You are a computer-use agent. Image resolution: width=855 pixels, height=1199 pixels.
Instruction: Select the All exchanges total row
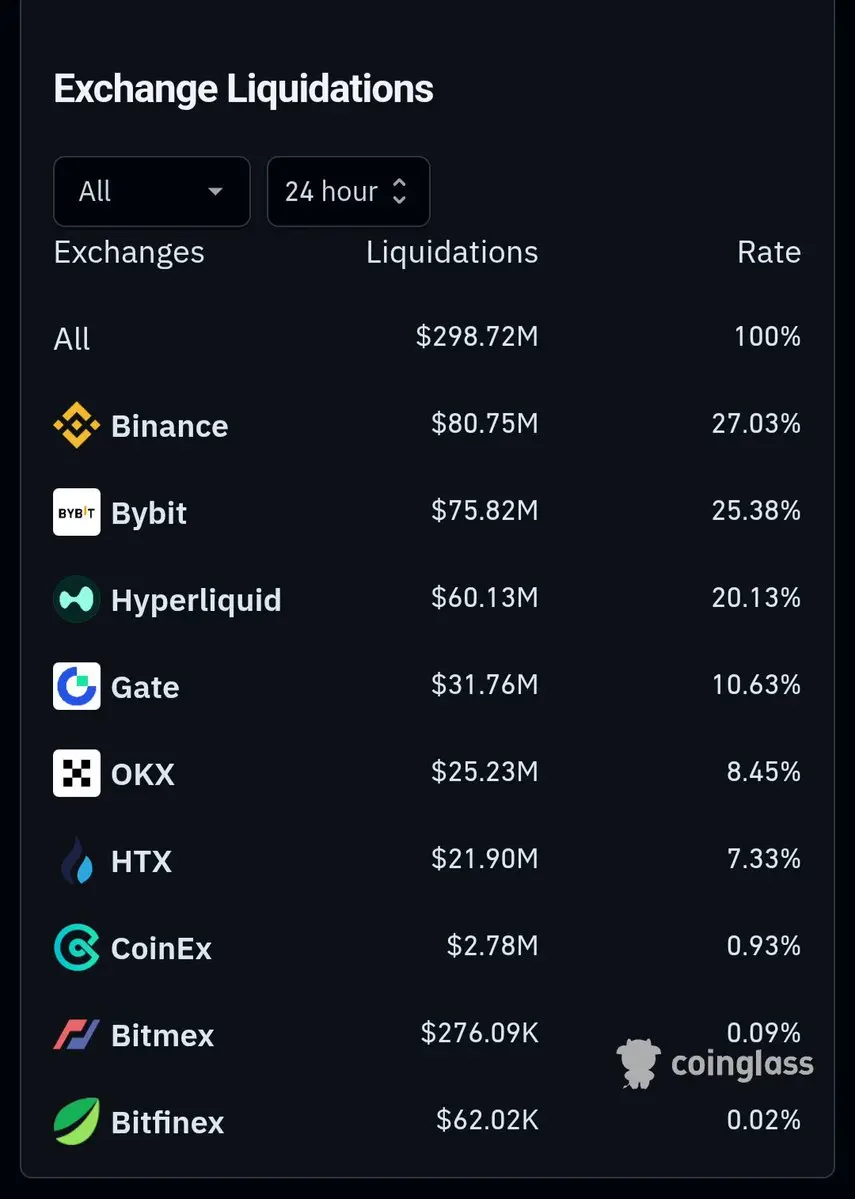click(x=72, y=339)
